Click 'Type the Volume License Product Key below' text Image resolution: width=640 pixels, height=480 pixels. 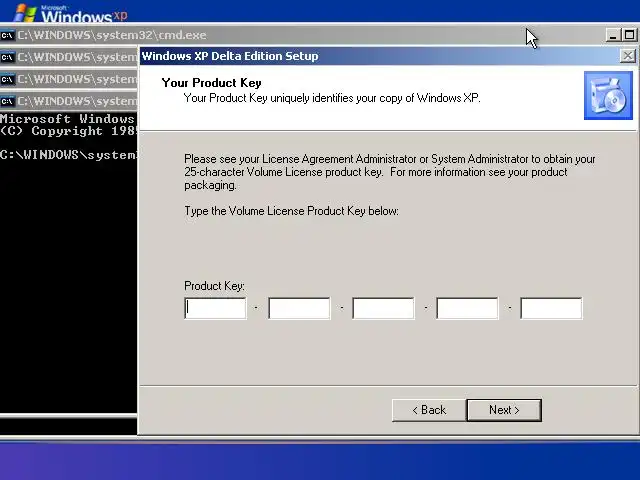(x=291, y=211)
